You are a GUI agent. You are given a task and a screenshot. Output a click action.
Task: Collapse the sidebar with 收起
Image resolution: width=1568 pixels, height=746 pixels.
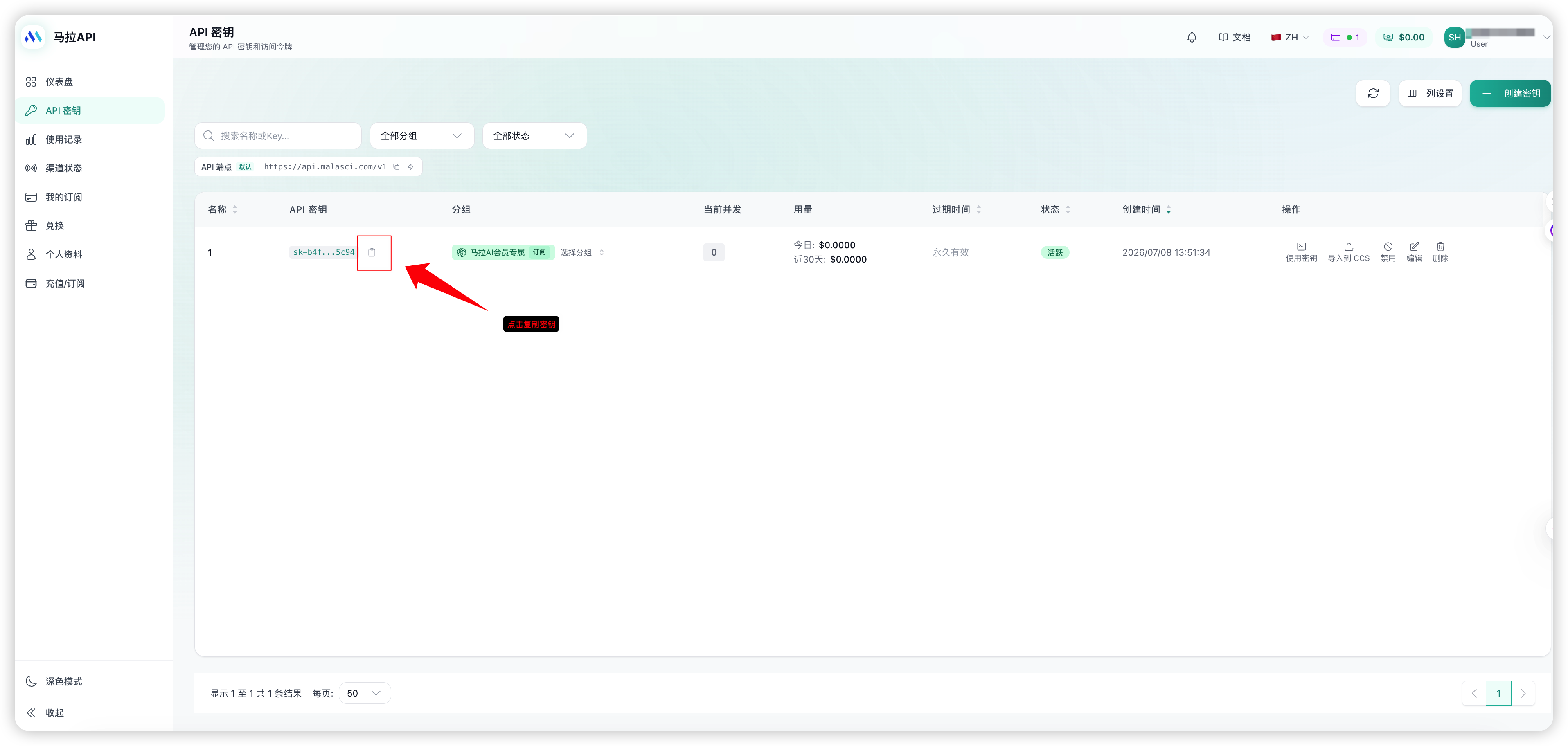90,712
